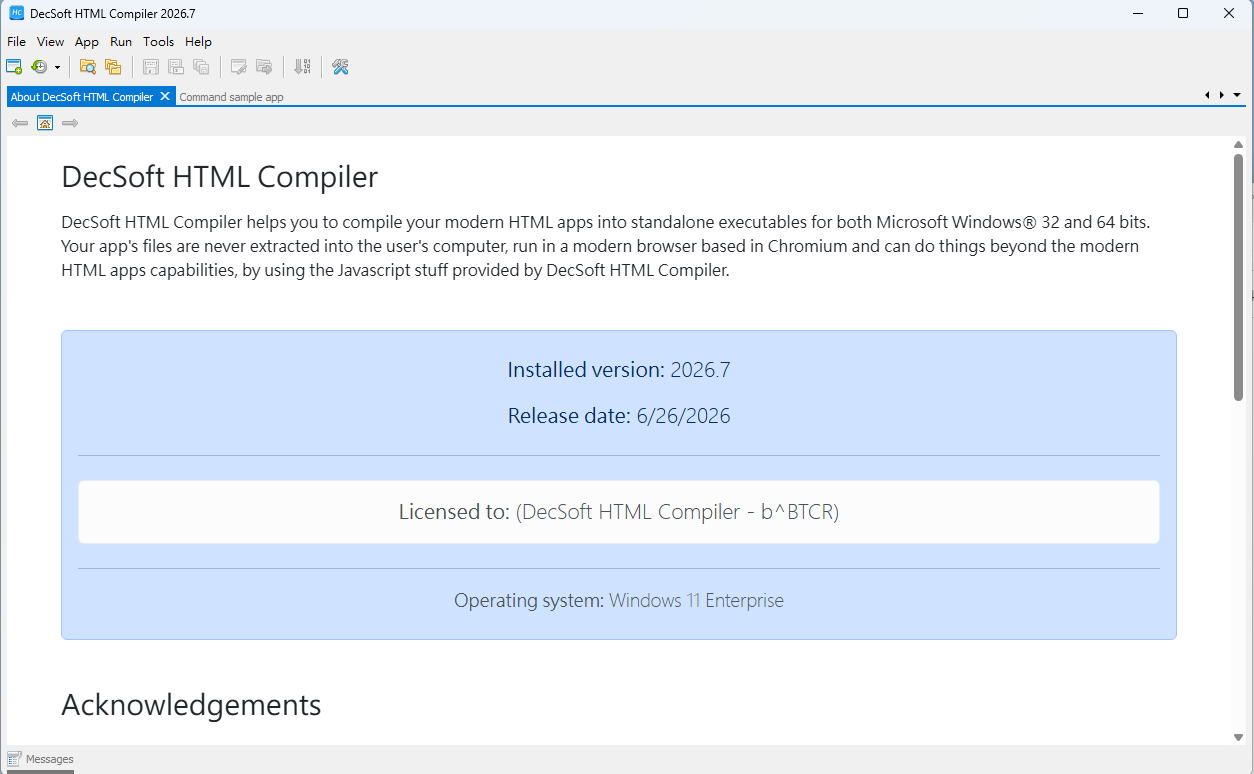This screenshot has height=774, width=1254.
Task: Go to the home page icon
Action: point(45,123)
